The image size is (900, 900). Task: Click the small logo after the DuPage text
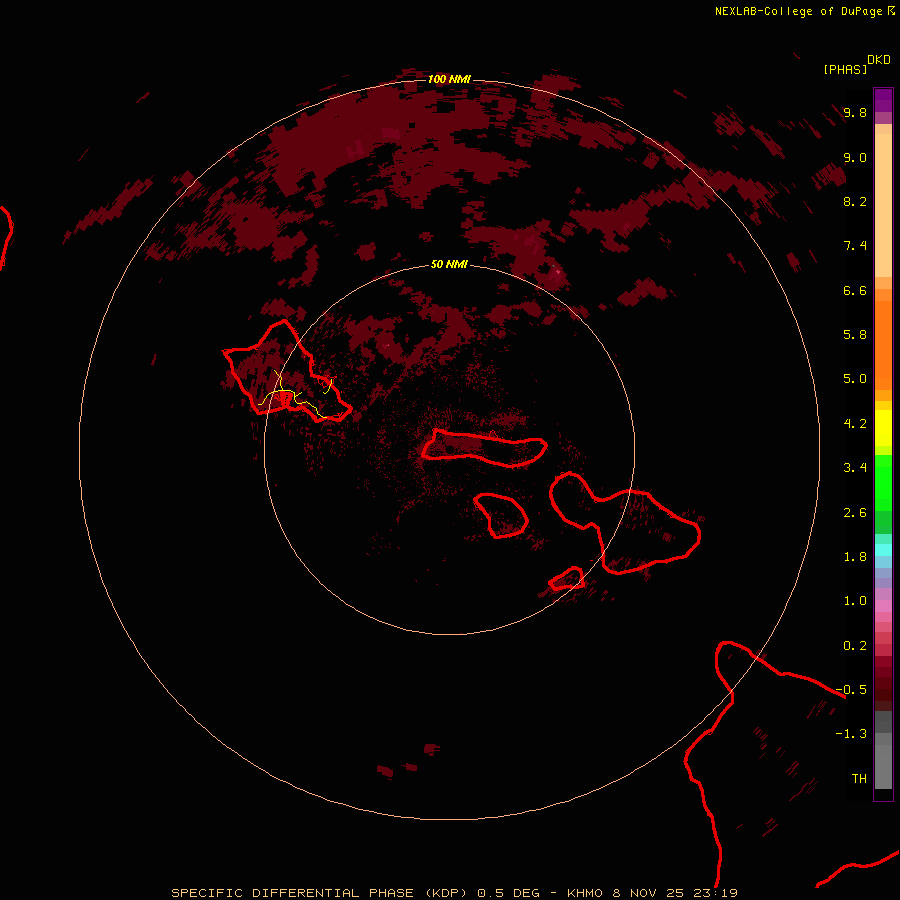click(x=891, y=11)
